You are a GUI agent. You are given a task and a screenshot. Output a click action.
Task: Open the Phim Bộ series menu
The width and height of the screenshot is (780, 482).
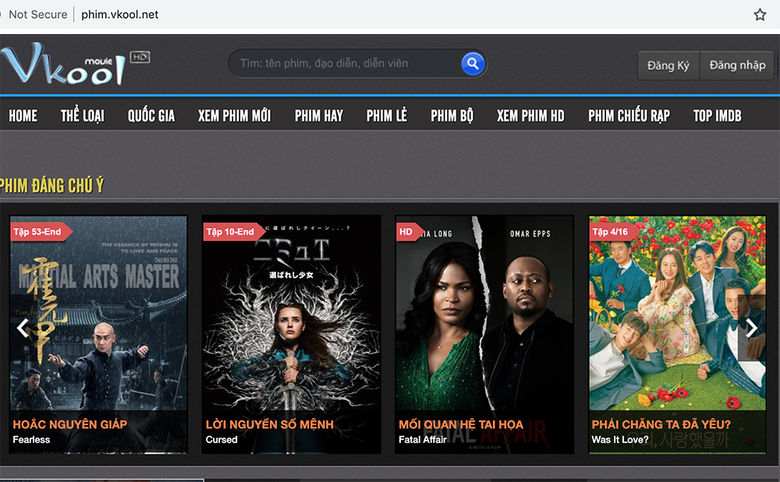[452, 116]
